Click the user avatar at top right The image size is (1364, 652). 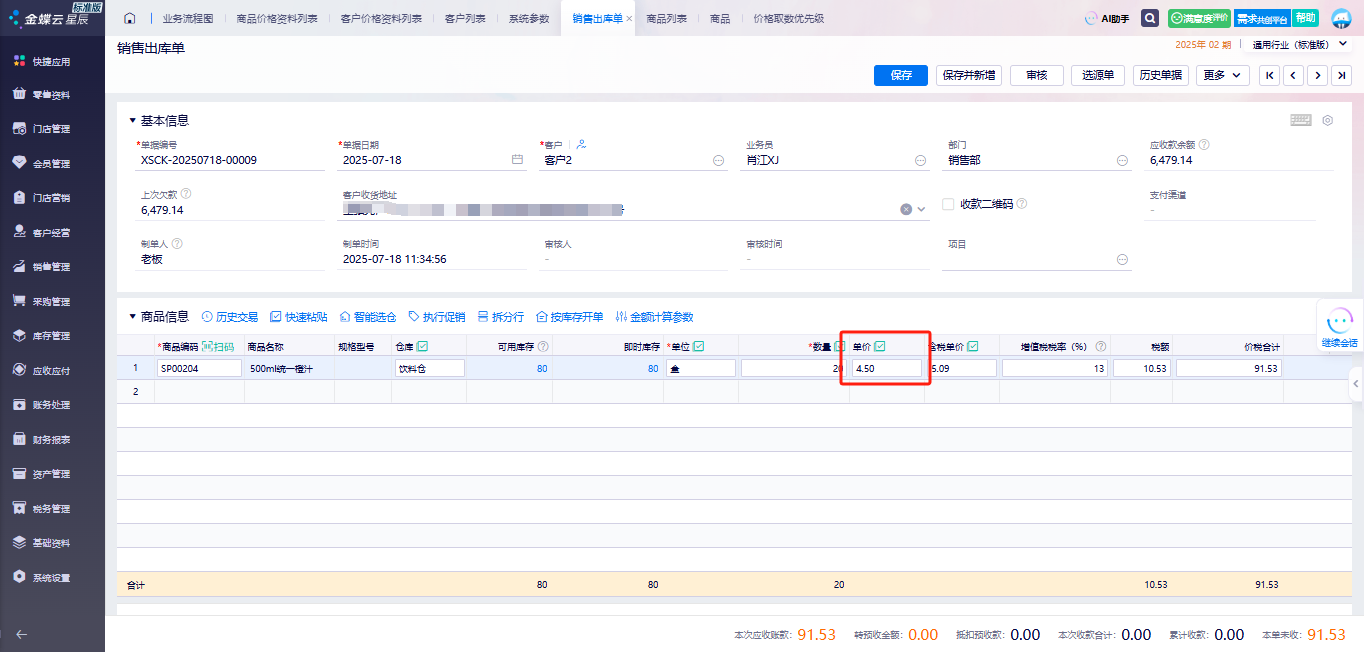(1340, 18)
